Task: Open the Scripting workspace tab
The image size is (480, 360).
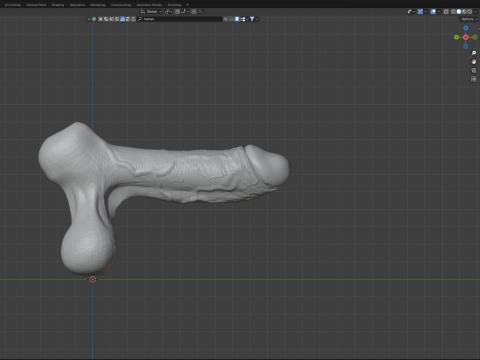Action: (174, 5)
